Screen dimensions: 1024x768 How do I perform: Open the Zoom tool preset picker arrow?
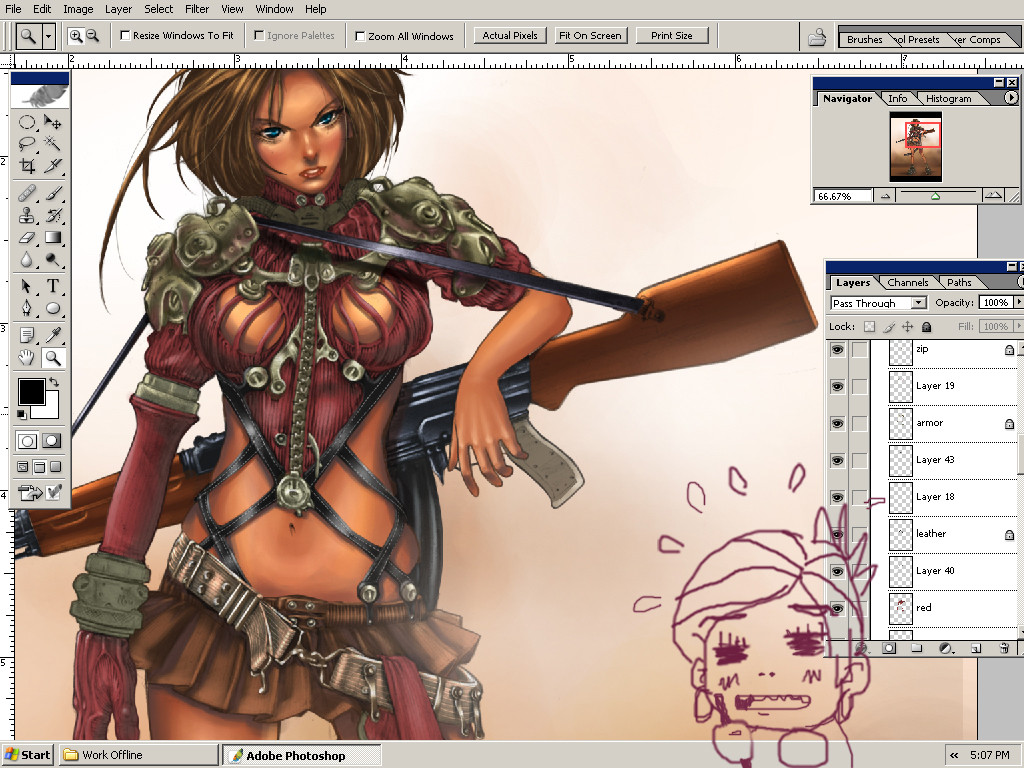48,36
